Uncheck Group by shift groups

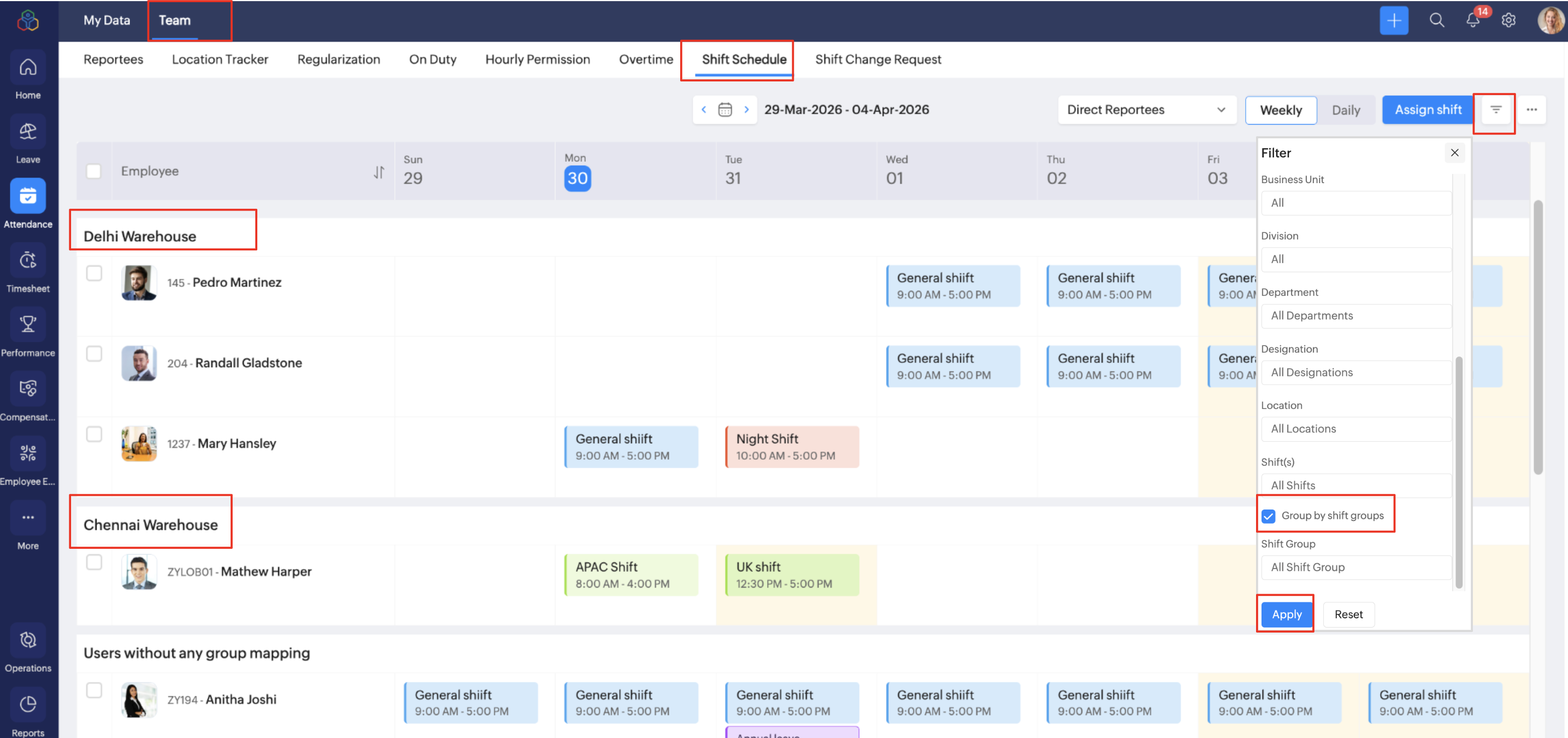coord(1269,517)
